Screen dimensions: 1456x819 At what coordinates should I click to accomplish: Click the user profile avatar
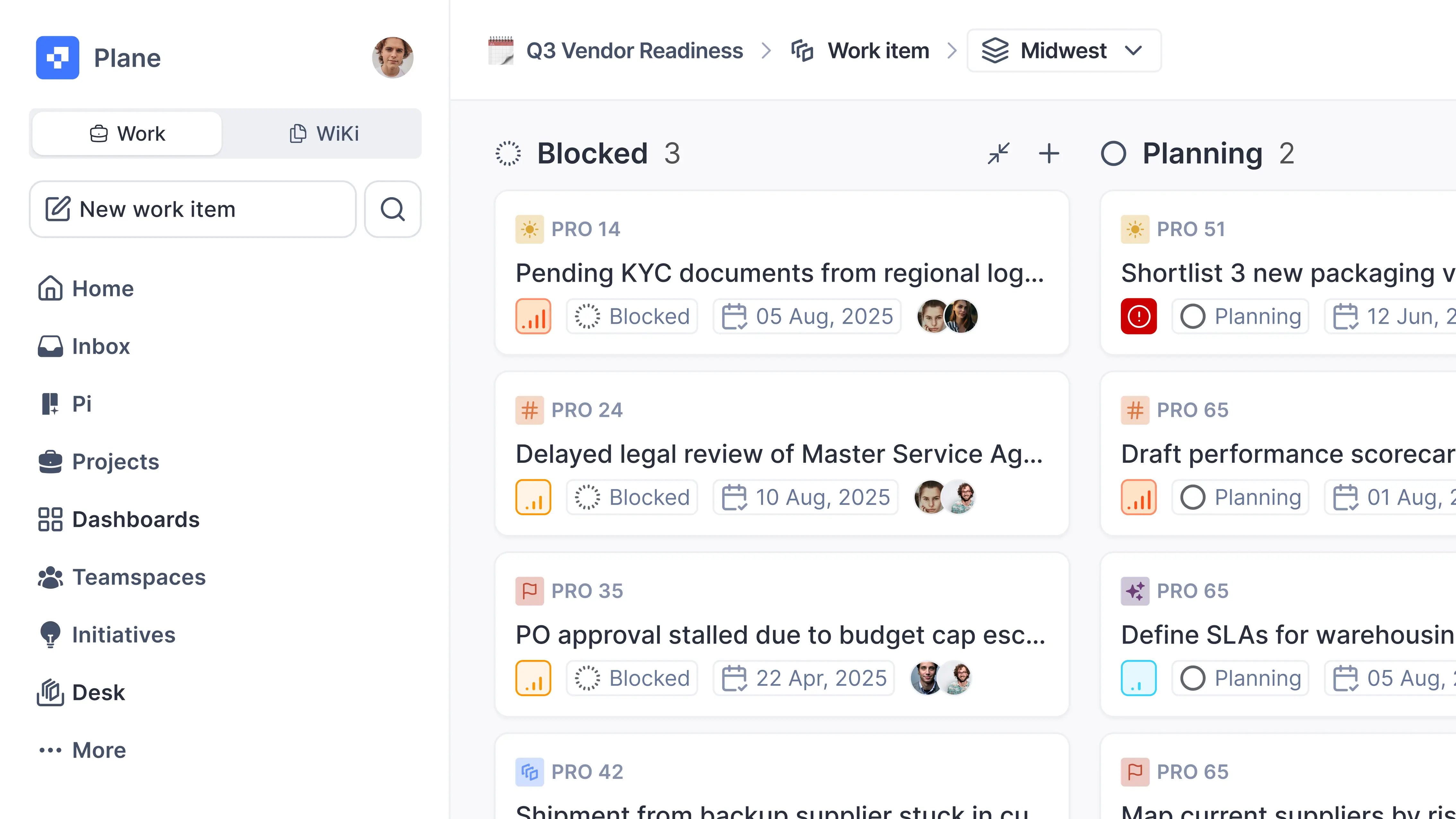click(393, 58)
